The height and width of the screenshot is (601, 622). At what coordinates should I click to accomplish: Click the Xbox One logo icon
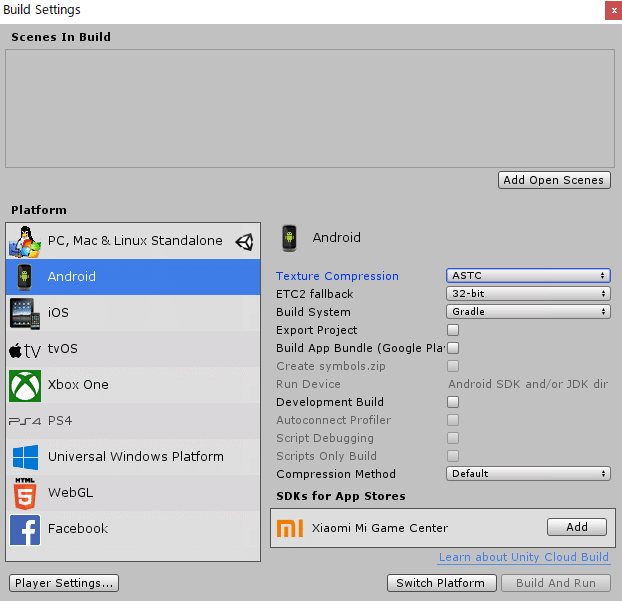[25, 386]
